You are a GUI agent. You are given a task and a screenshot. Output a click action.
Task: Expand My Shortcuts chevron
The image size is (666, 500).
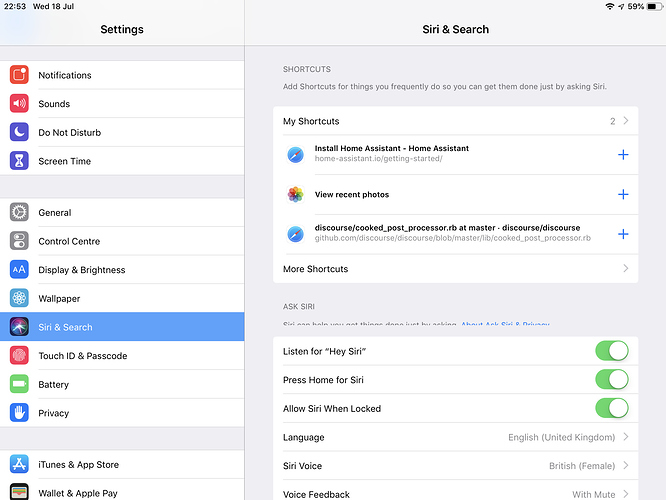coord(626,121)
